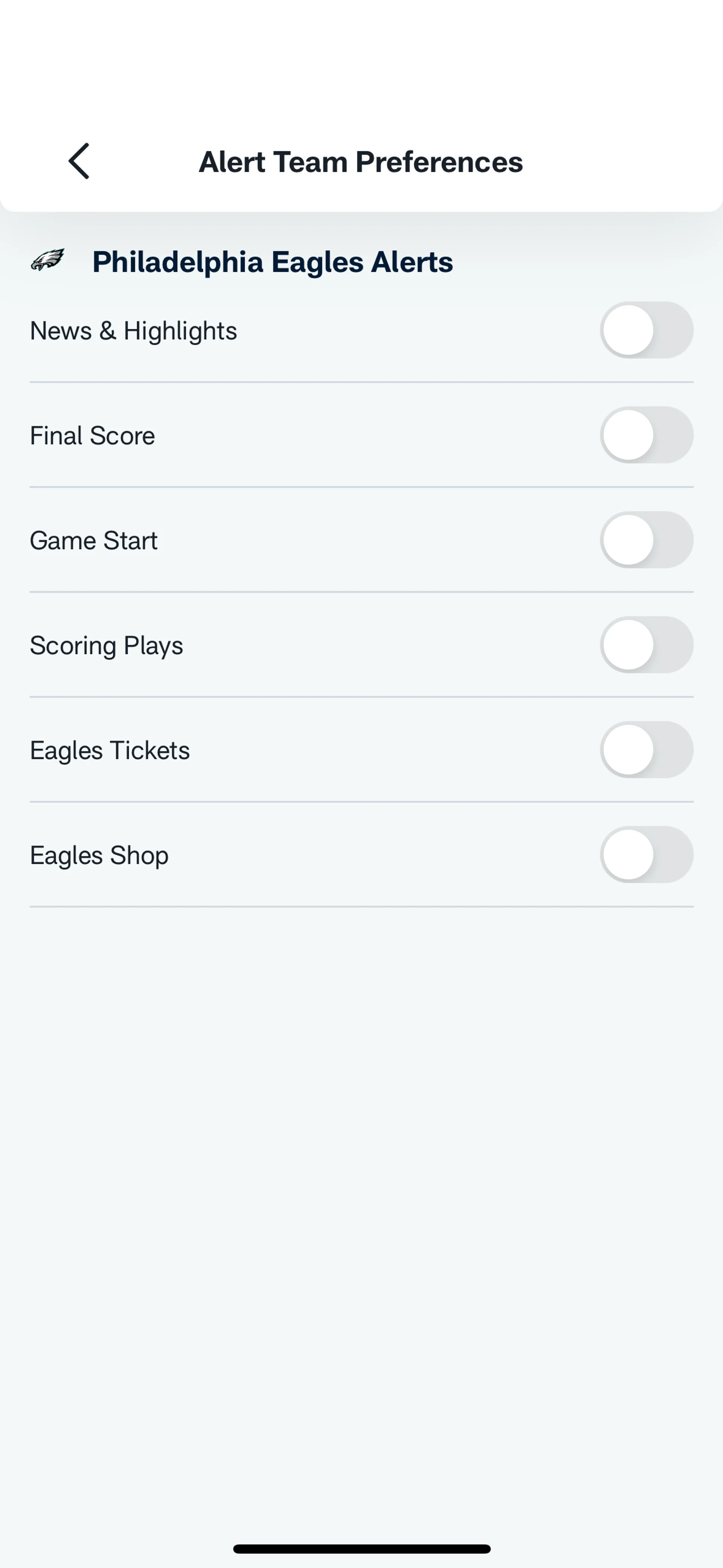Click the Alert Team Preferences title
Image resolution: width=723 pixels, height=1568 pixels.
point(361,162)
